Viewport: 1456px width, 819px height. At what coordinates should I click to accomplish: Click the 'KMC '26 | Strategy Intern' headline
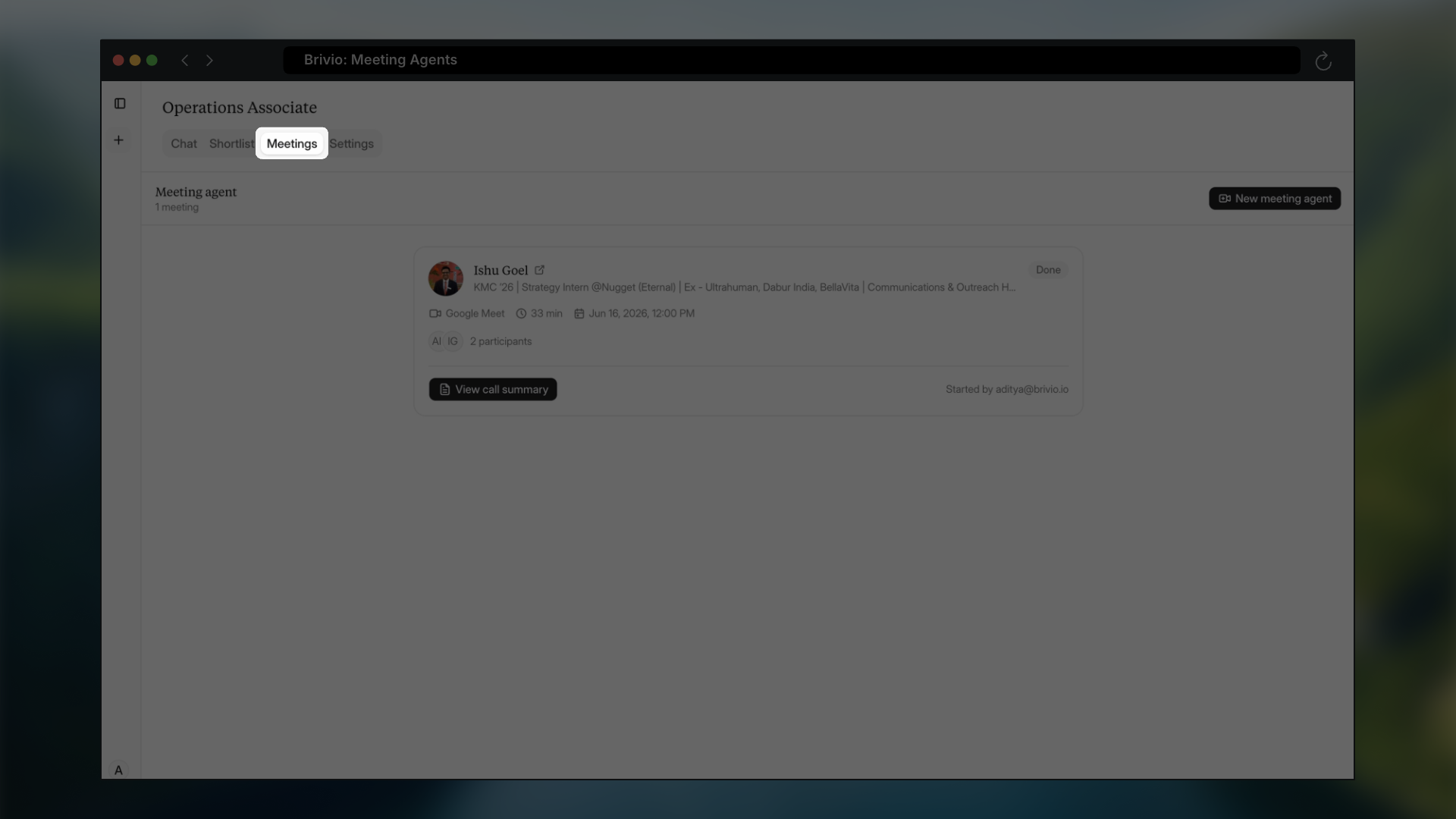point(745,287)
